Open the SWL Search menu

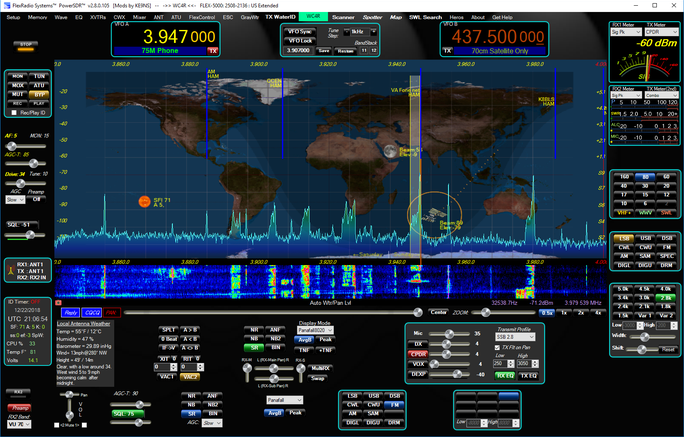(x=425, y=17)
